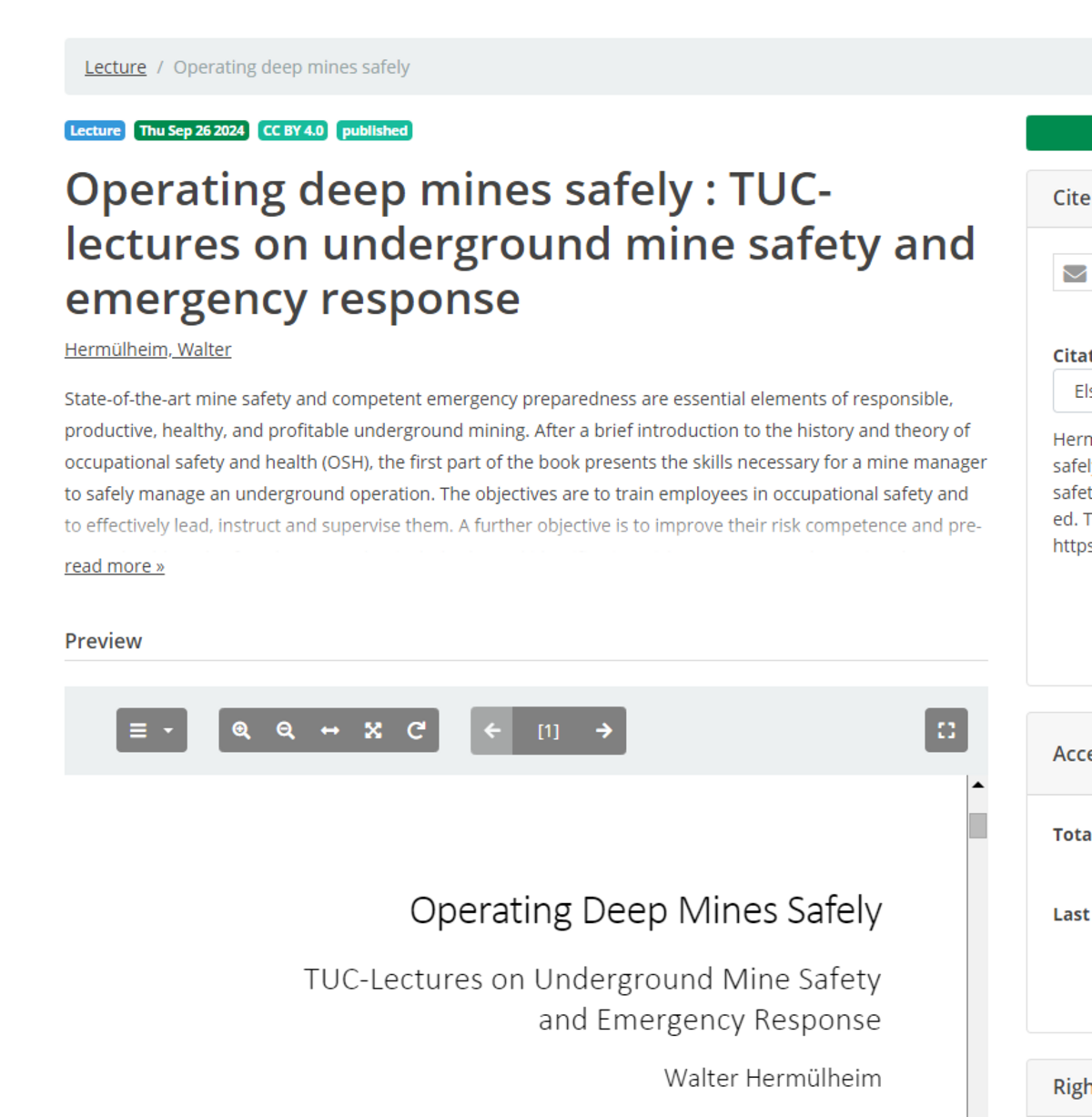Fit the whole page in the preview

(x=373, y=730)
